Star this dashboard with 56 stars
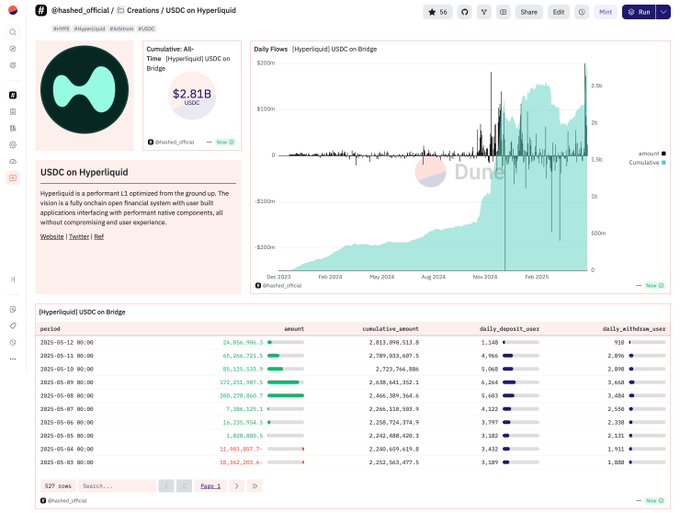 [x=438, y=12]
